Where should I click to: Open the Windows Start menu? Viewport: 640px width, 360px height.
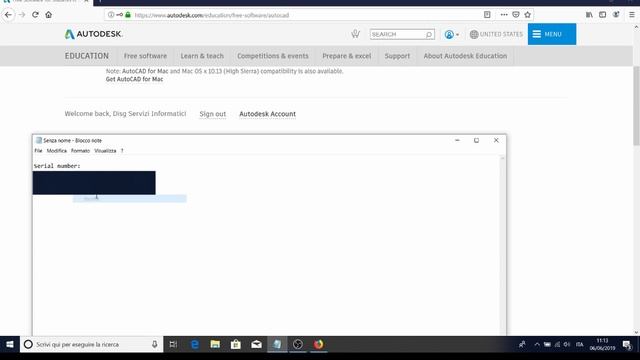[10, 344]
